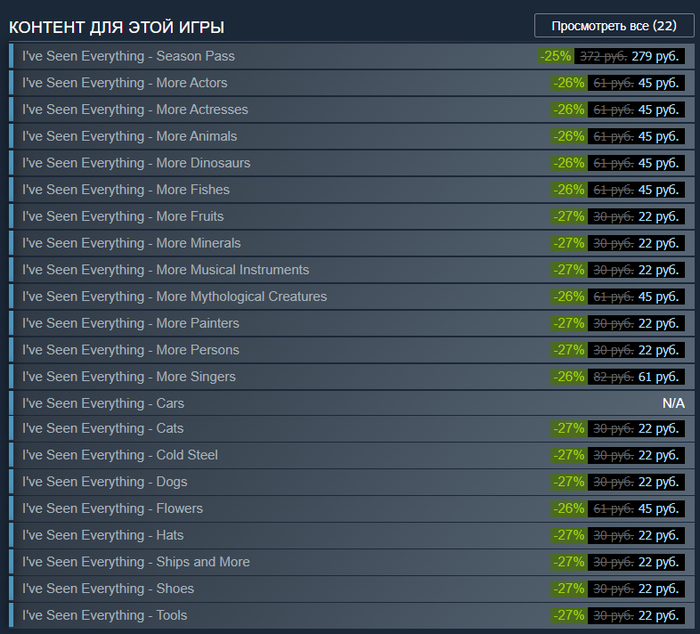The height and width of the screenshot is (634, 700).
Task: Open the Dogs DLC
Action: [351, 482]
